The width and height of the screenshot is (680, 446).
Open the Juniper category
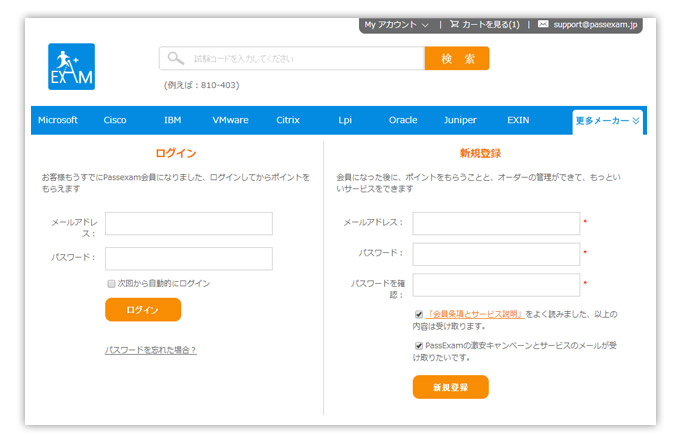click(460, 120)
